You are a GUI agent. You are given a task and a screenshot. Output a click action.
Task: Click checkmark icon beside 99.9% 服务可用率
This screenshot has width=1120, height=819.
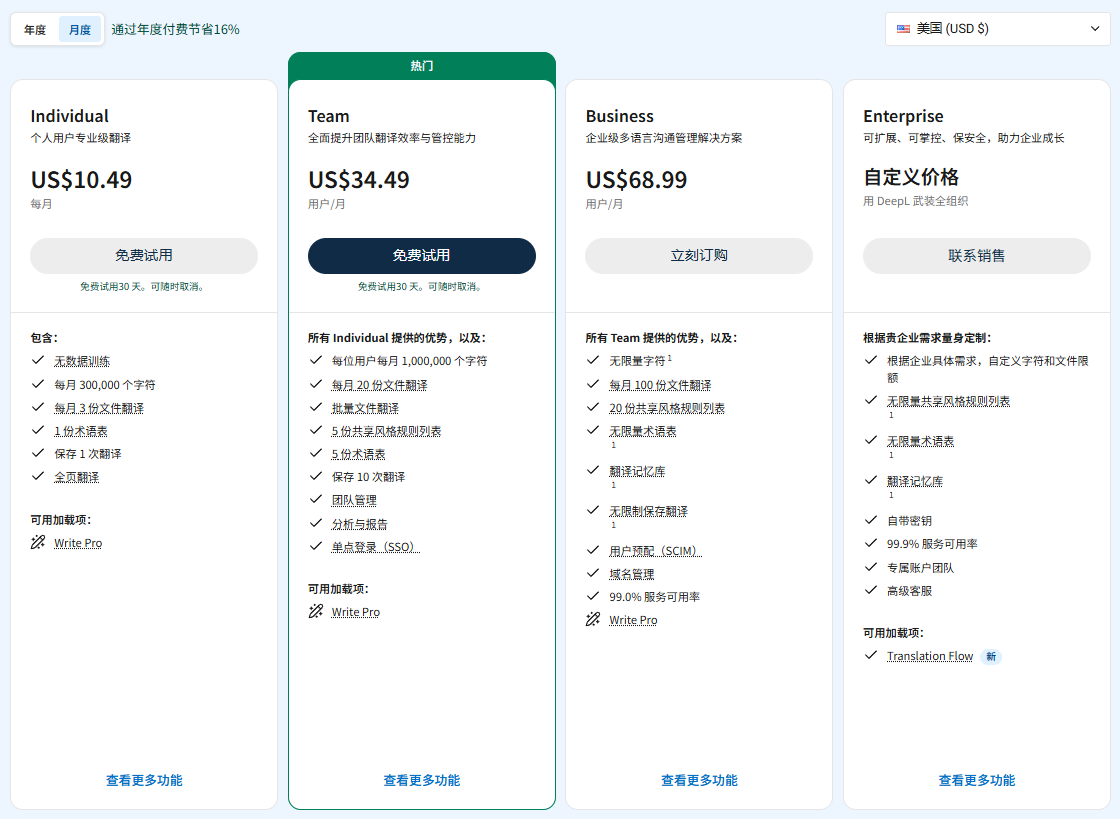tap(871, 543)
